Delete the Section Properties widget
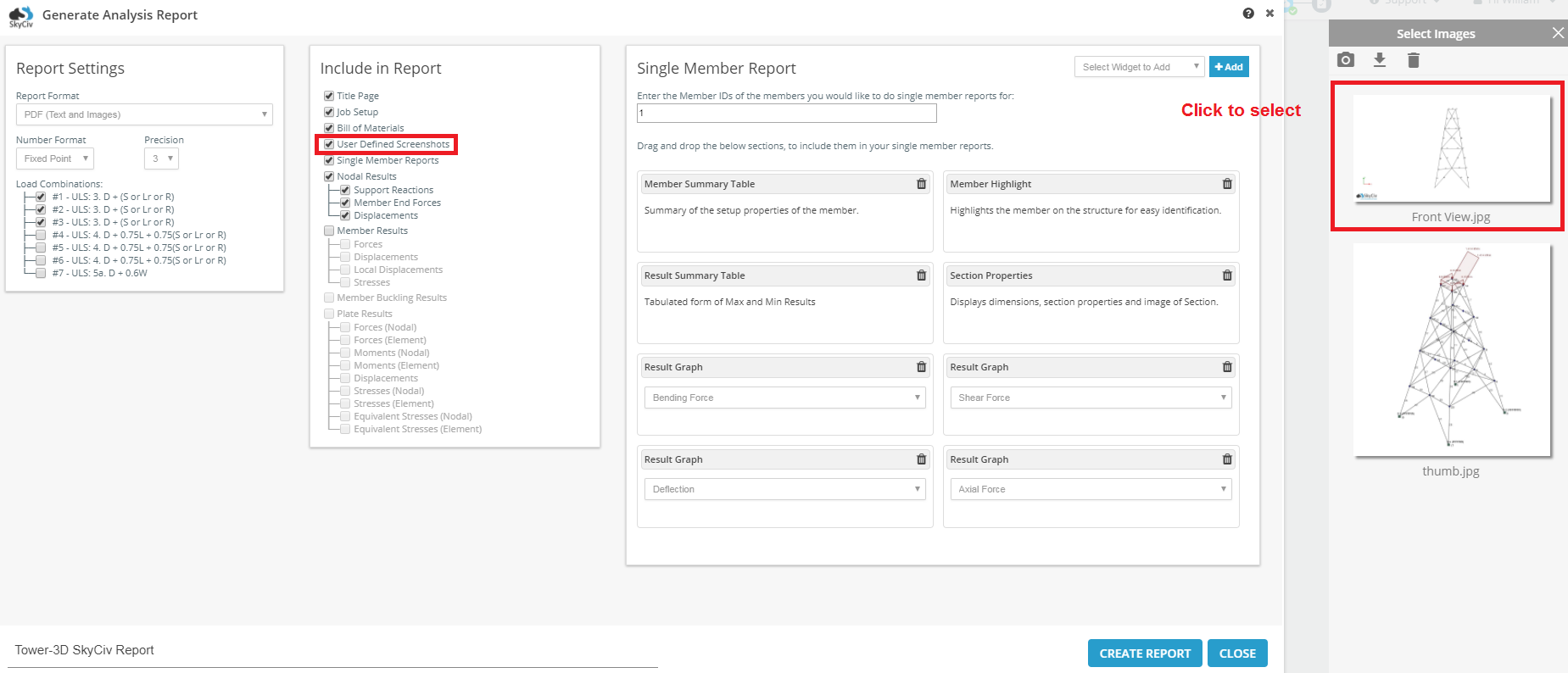The width and height of the screenshot is (1568, 673). point(1227,275)
